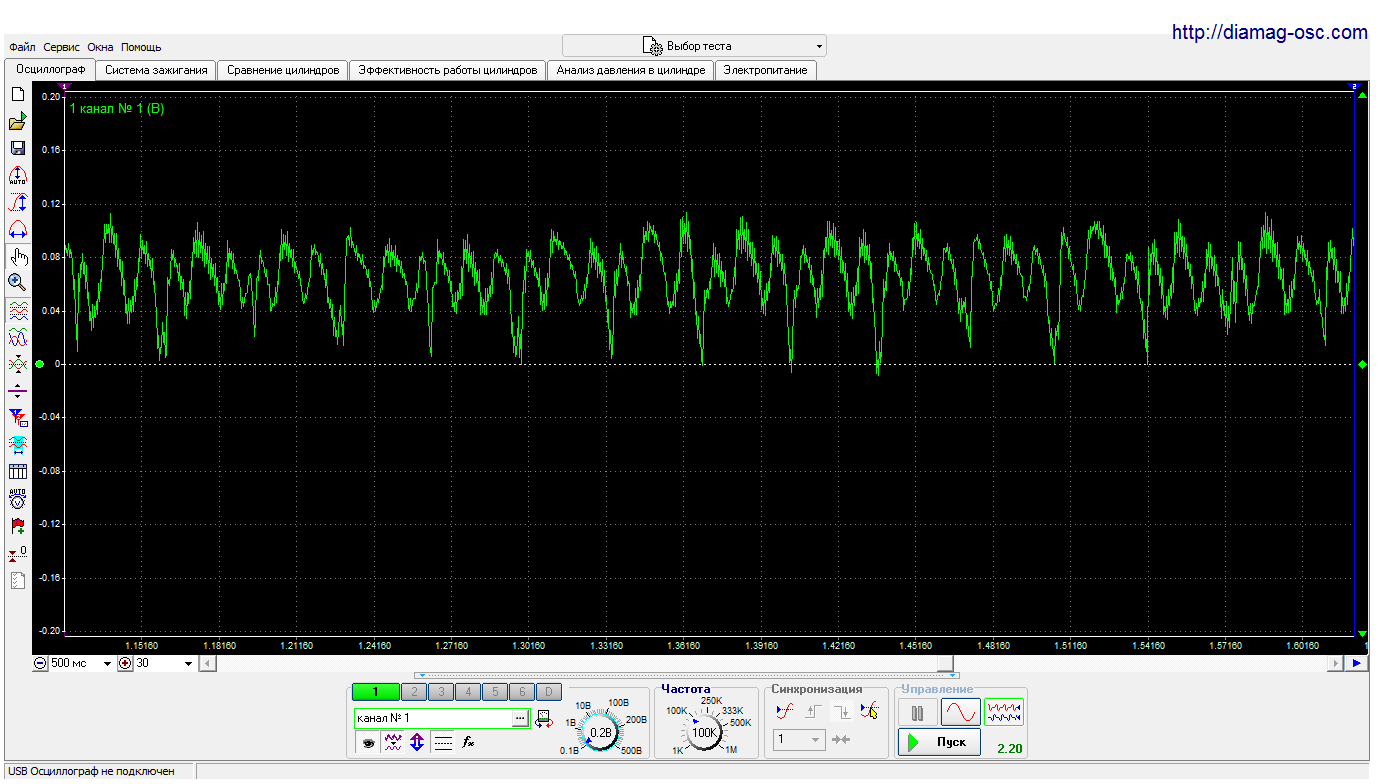Save the oscillogram with floppy disk icon
Screen dimensions: 1382x784
pyautogui.click(x=17, y=148)
